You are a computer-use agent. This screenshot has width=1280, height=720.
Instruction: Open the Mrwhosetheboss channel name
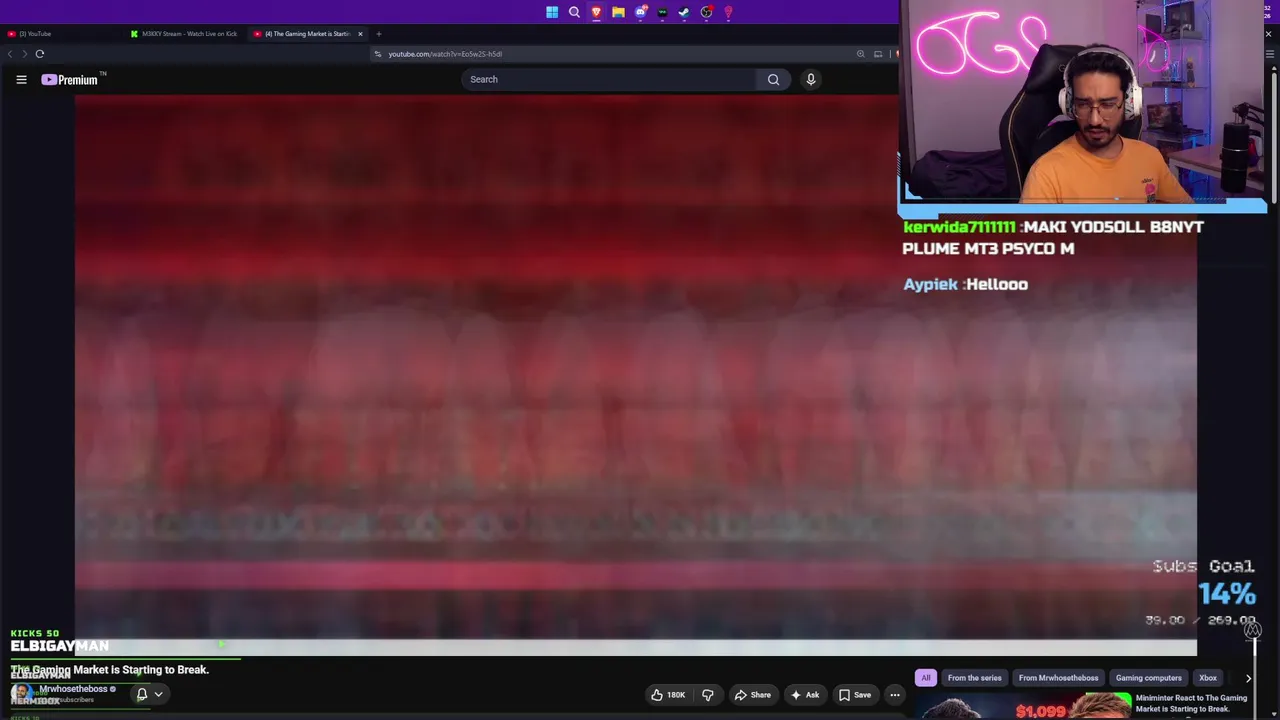coord(73,689)
